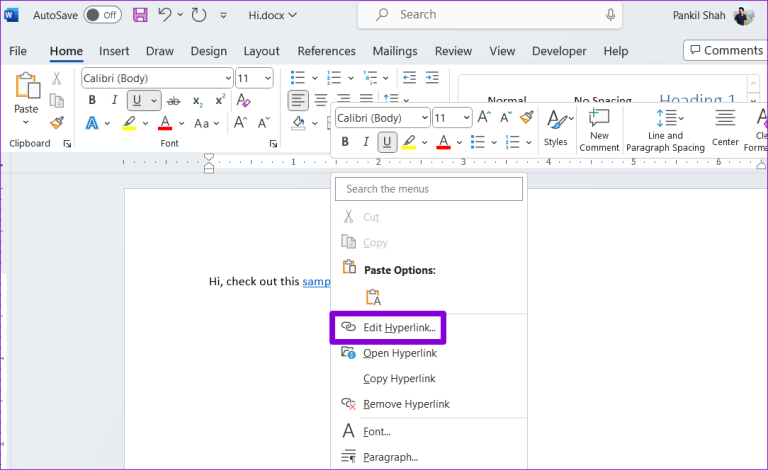The image size is (768, 470).
Task: Click Center alignment in the mini toolbar
Action: coord(725,129)
